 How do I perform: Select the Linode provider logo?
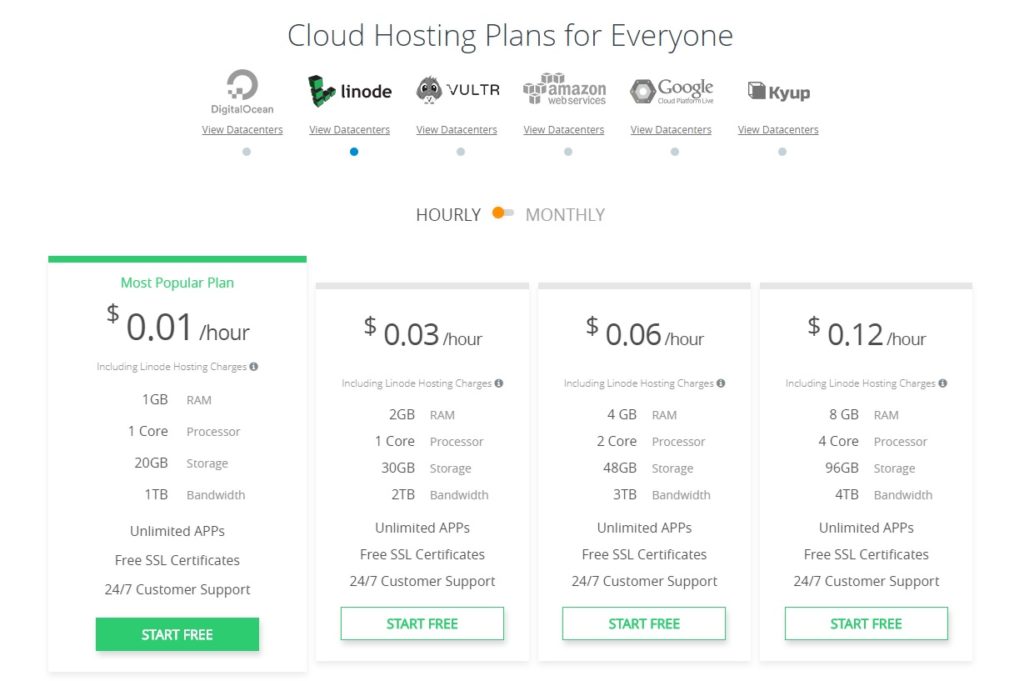[x=349, y=91]
